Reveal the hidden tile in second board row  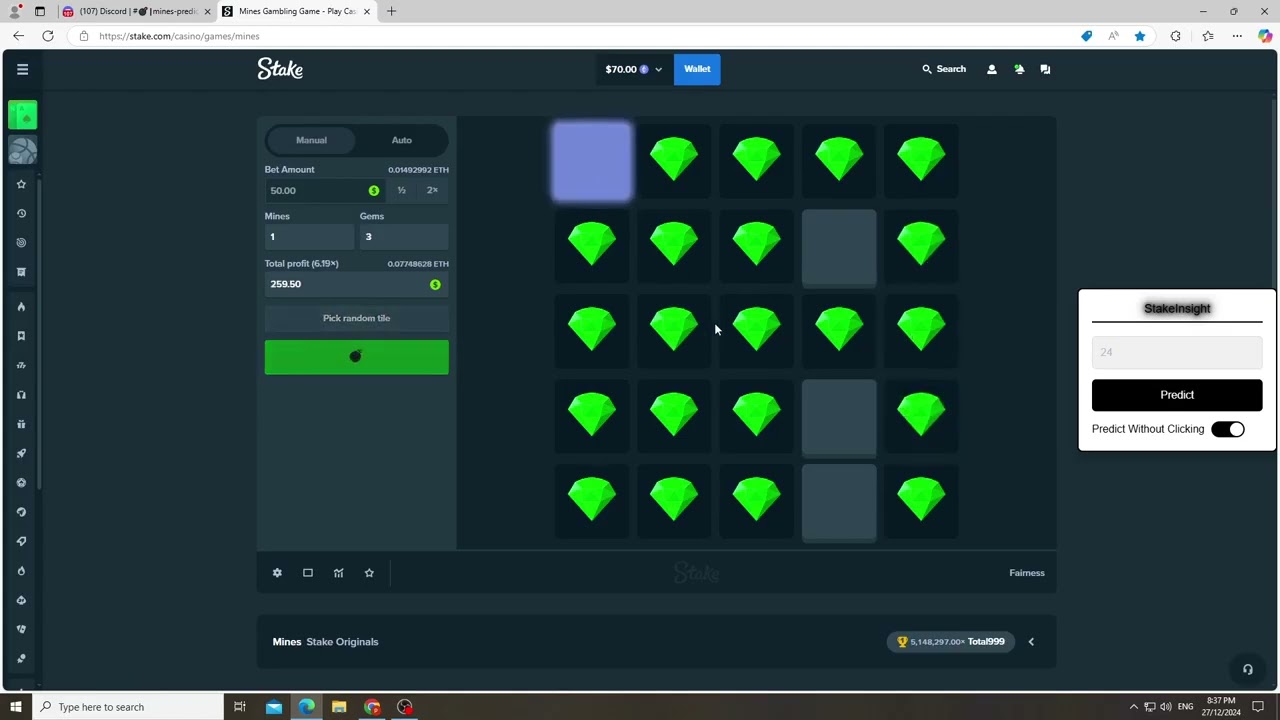tap(839, 247)
